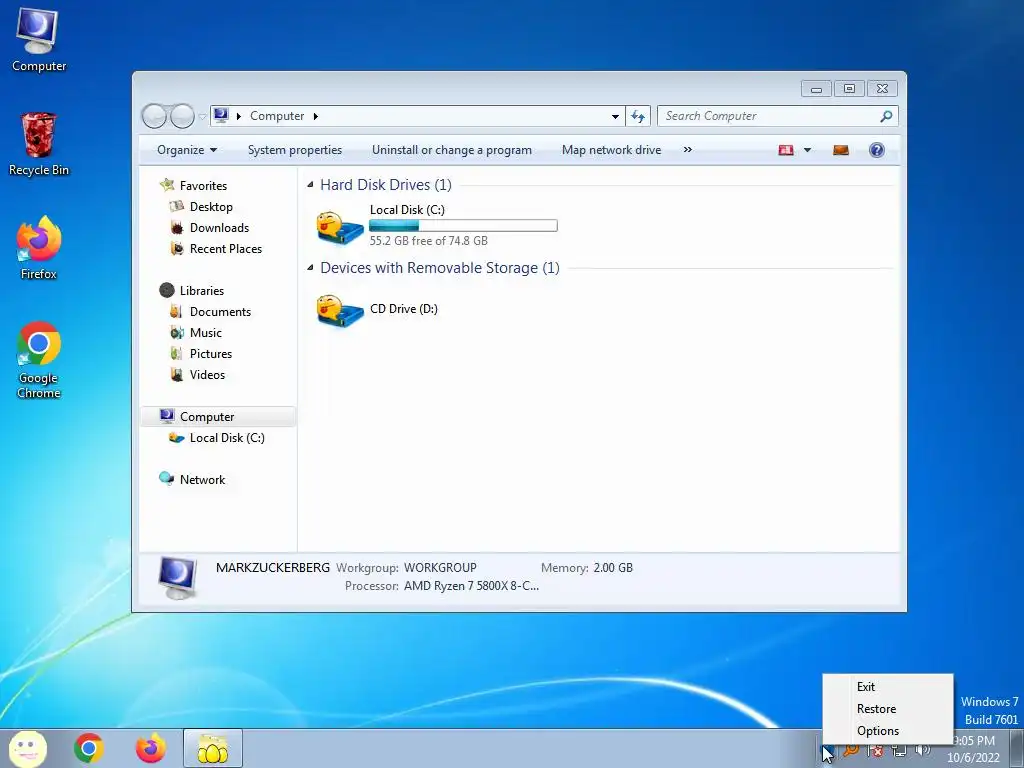Click the Back navigation button
The width and height of the screenshot is (1024, 768).
click(155, 116)
